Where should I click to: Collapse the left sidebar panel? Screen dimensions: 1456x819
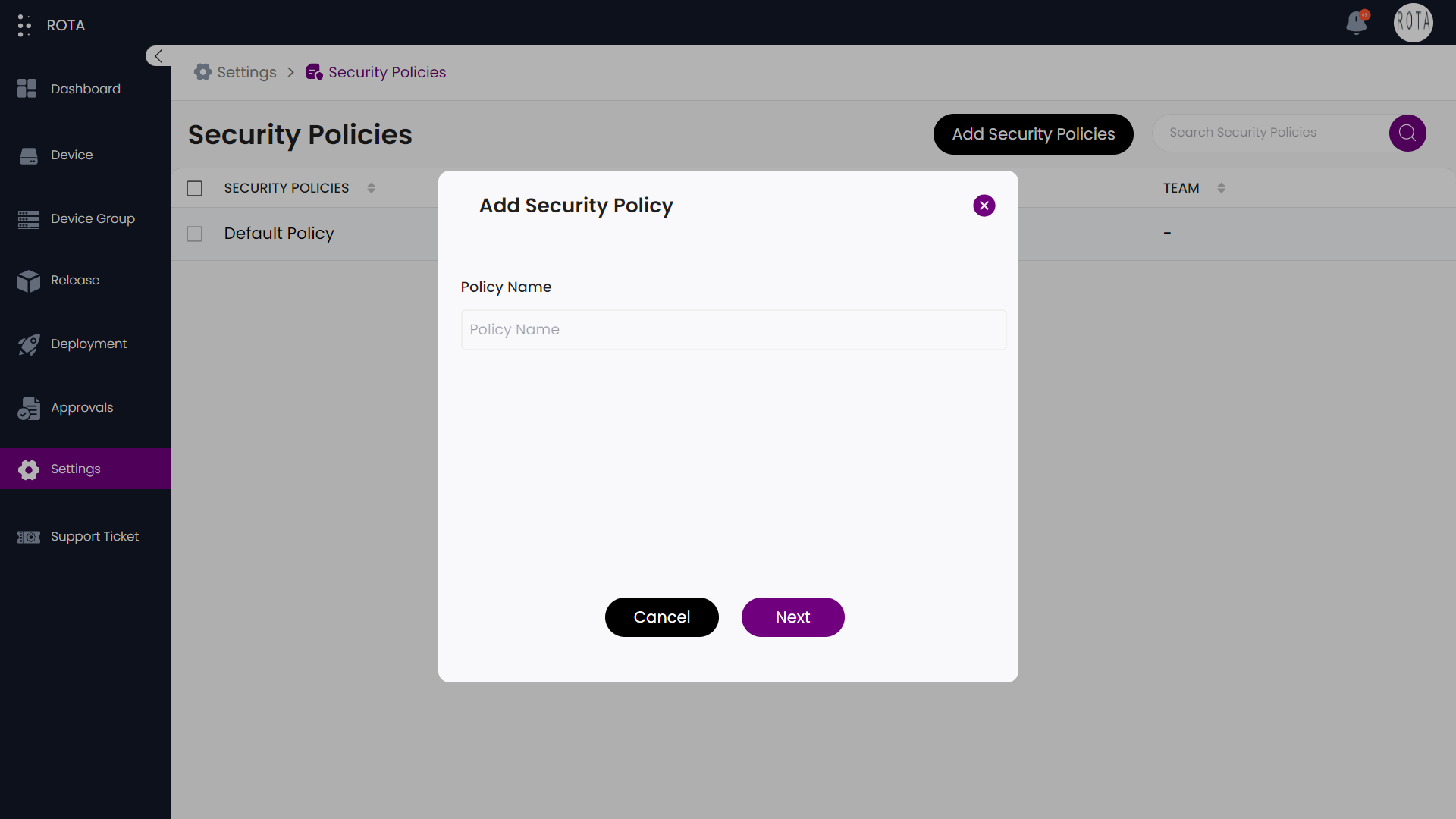pos(158,56)
